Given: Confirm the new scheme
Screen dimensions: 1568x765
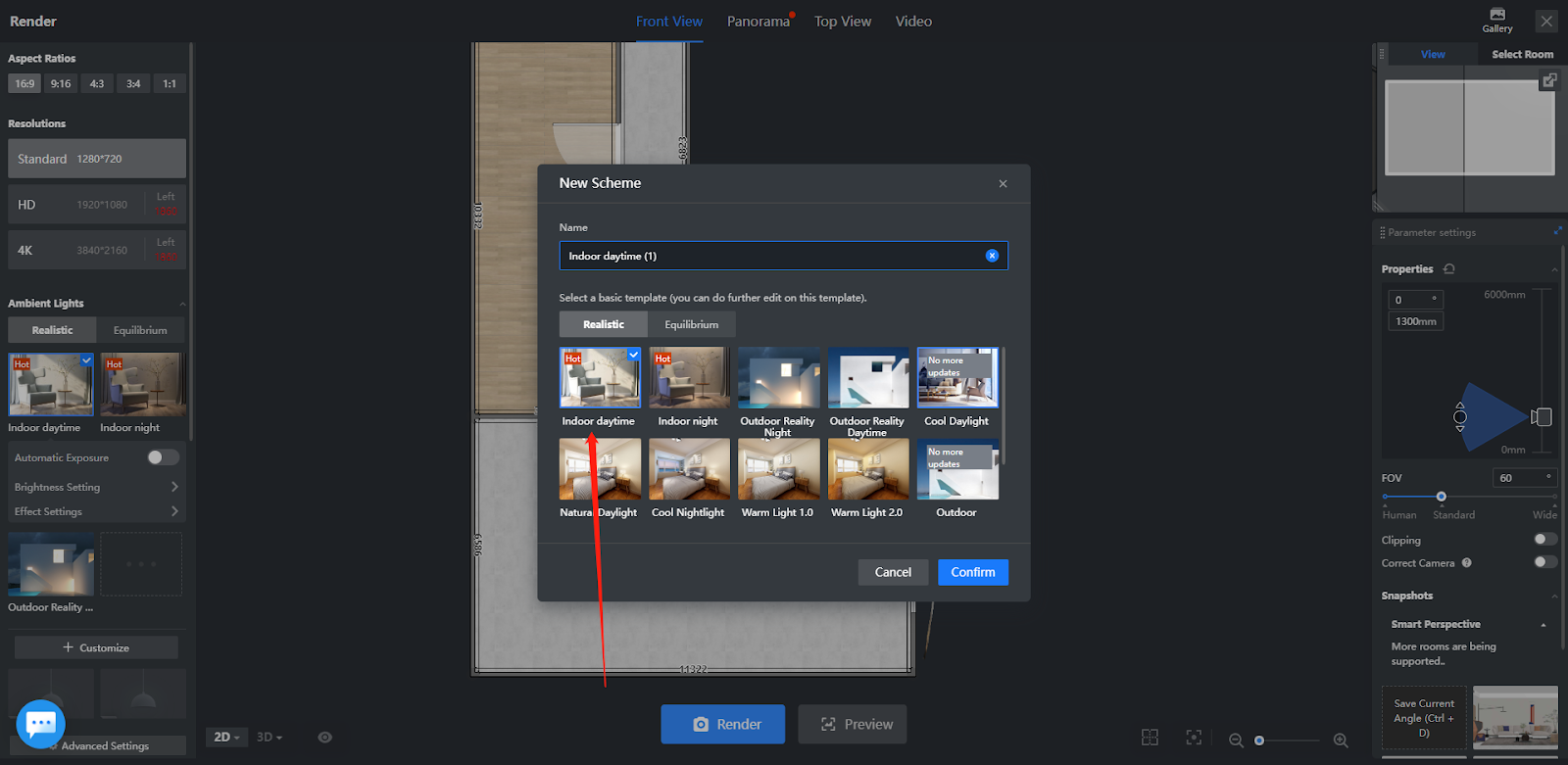Looking at the screenshot, I should (x=972, y=572).
